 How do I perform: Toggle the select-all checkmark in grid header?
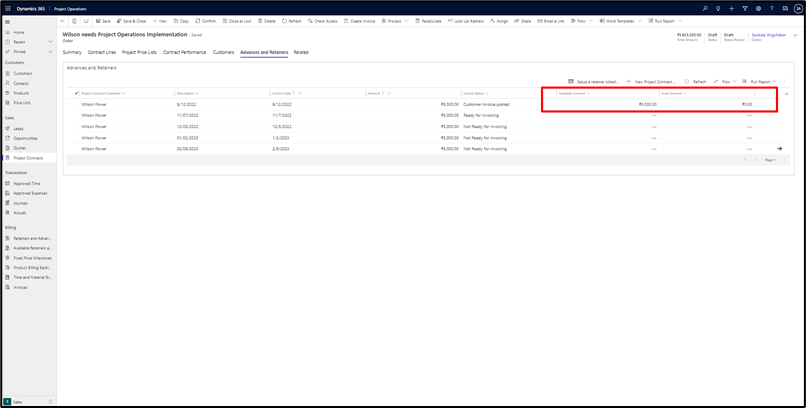tap(76, 93)
